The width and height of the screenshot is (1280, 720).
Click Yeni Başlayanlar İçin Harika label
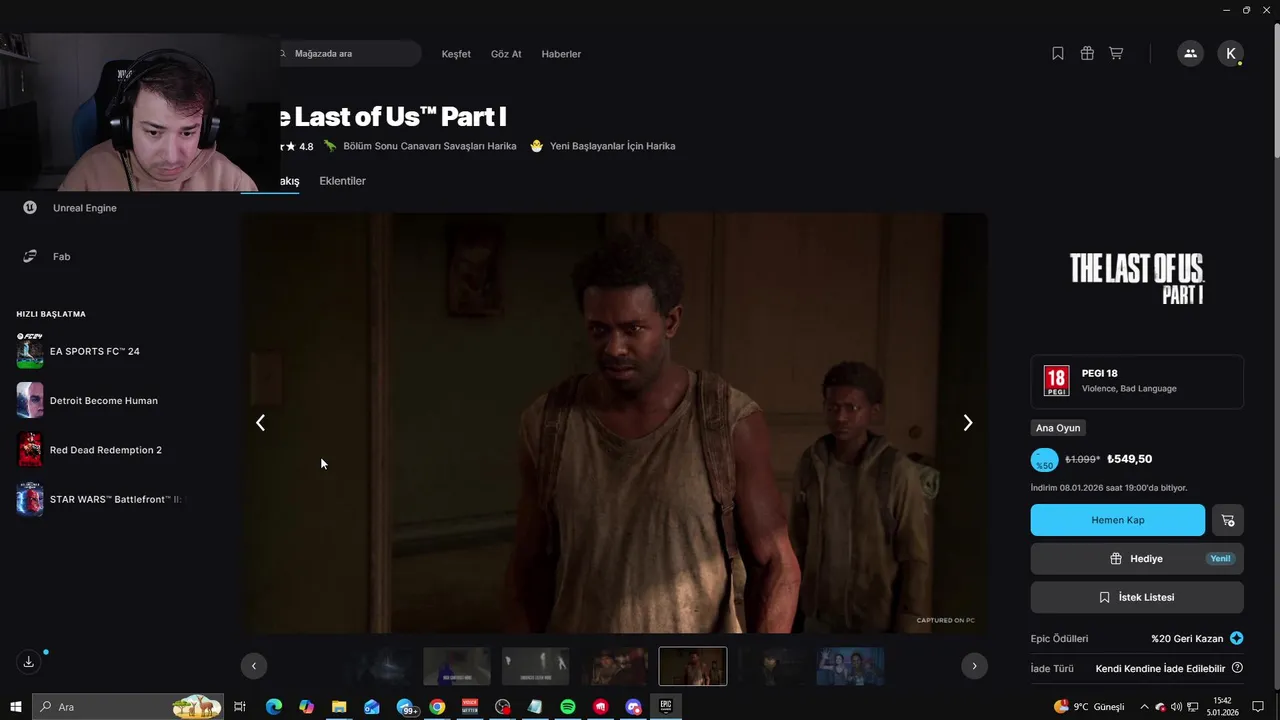pyautogui.click(x=612, y=146)
